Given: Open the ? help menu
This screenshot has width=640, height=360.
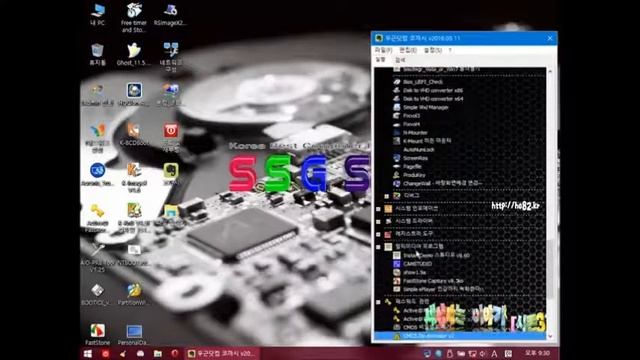Looking at the screenshot, I should click(450, 50).
